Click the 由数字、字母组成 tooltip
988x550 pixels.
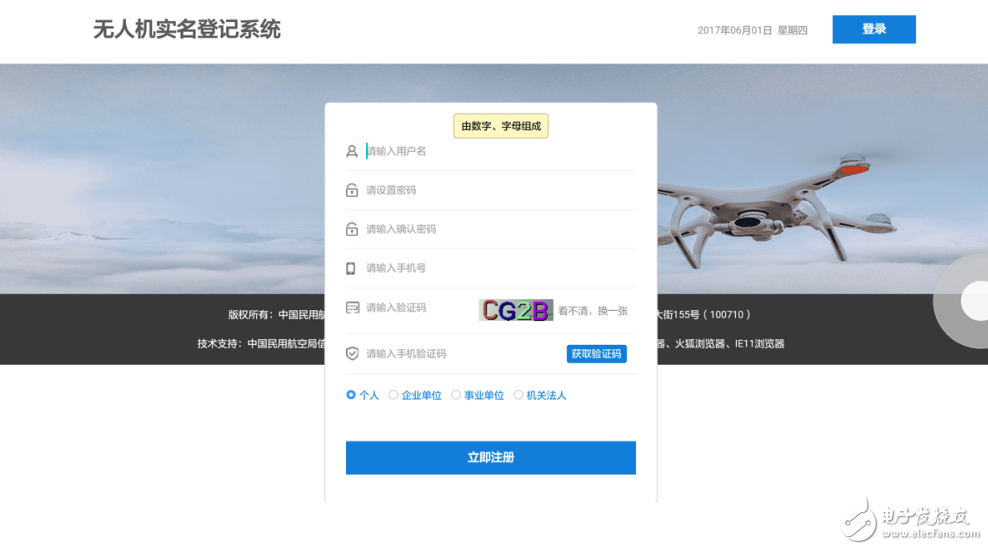coord(501,126)
